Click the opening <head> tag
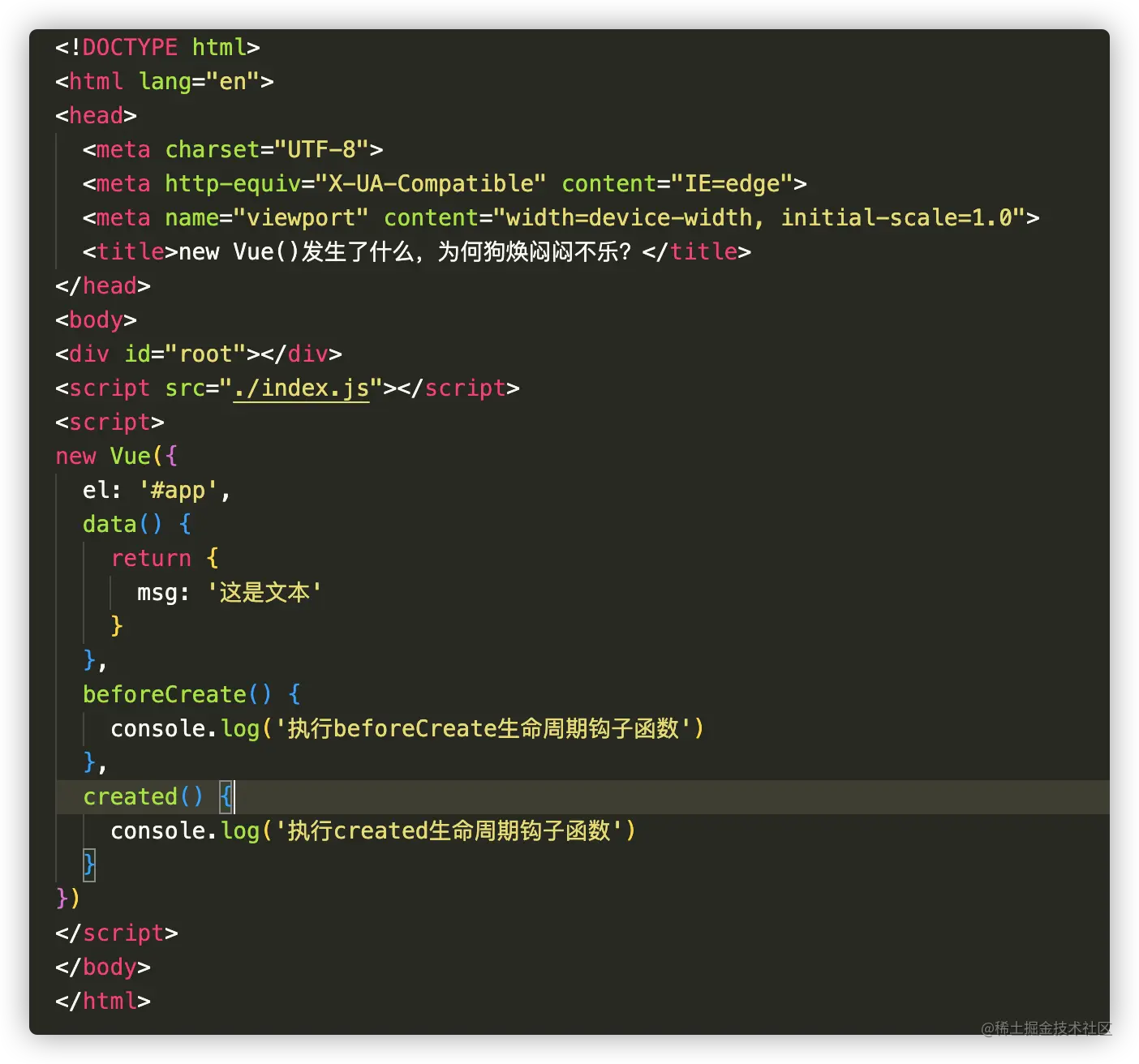 pos(96,116)
